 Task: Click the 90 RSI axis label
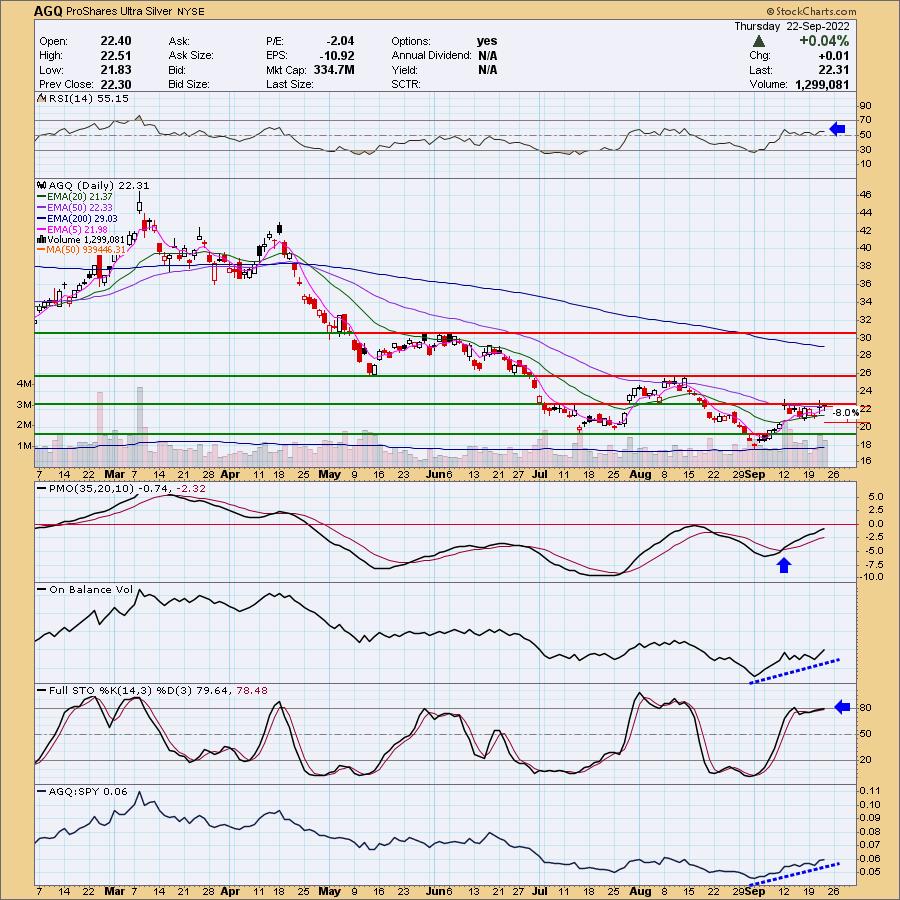tap(865, 106)
